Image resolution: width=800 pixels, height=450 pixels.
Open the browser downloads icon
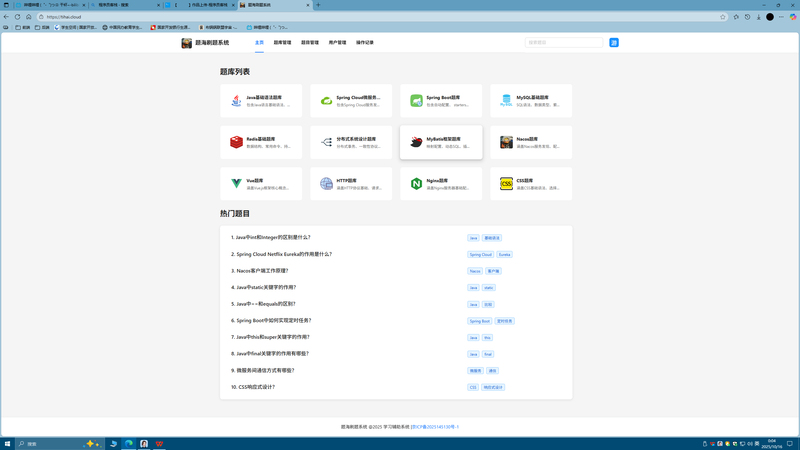(x=759, y=17)
